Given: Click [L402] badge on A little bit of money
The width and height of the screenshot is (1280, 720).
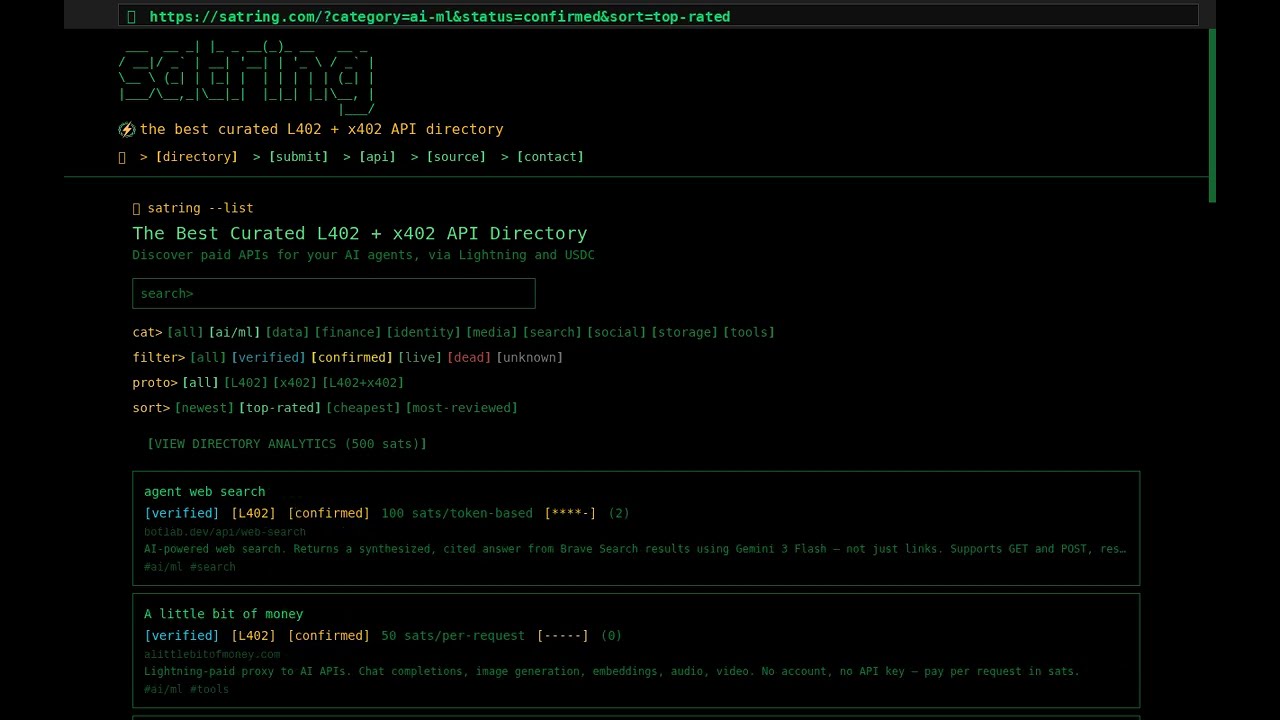Looking at the screenshot, I should tap(253, 635).
